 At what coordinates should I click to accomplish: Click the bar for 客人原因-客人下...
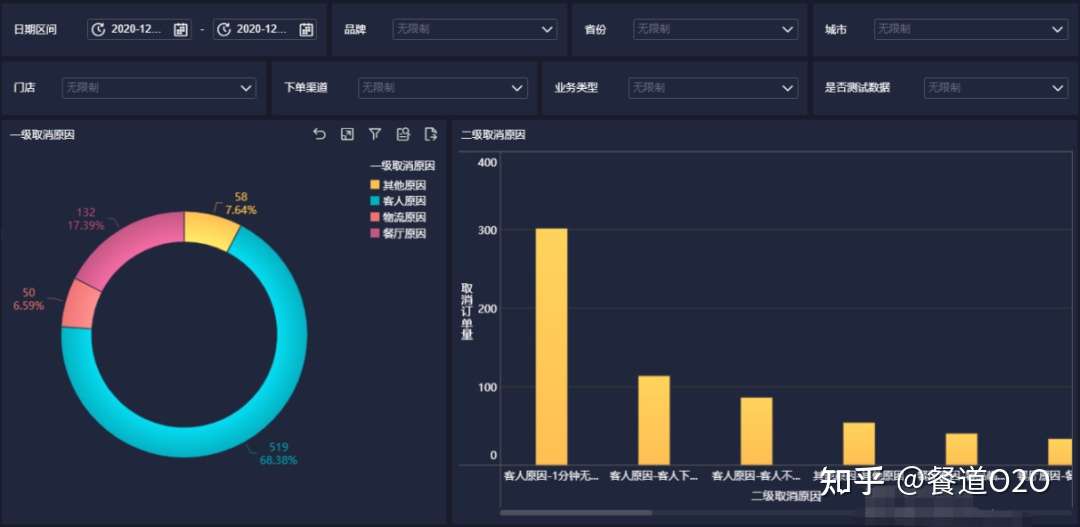pos(654,420)
